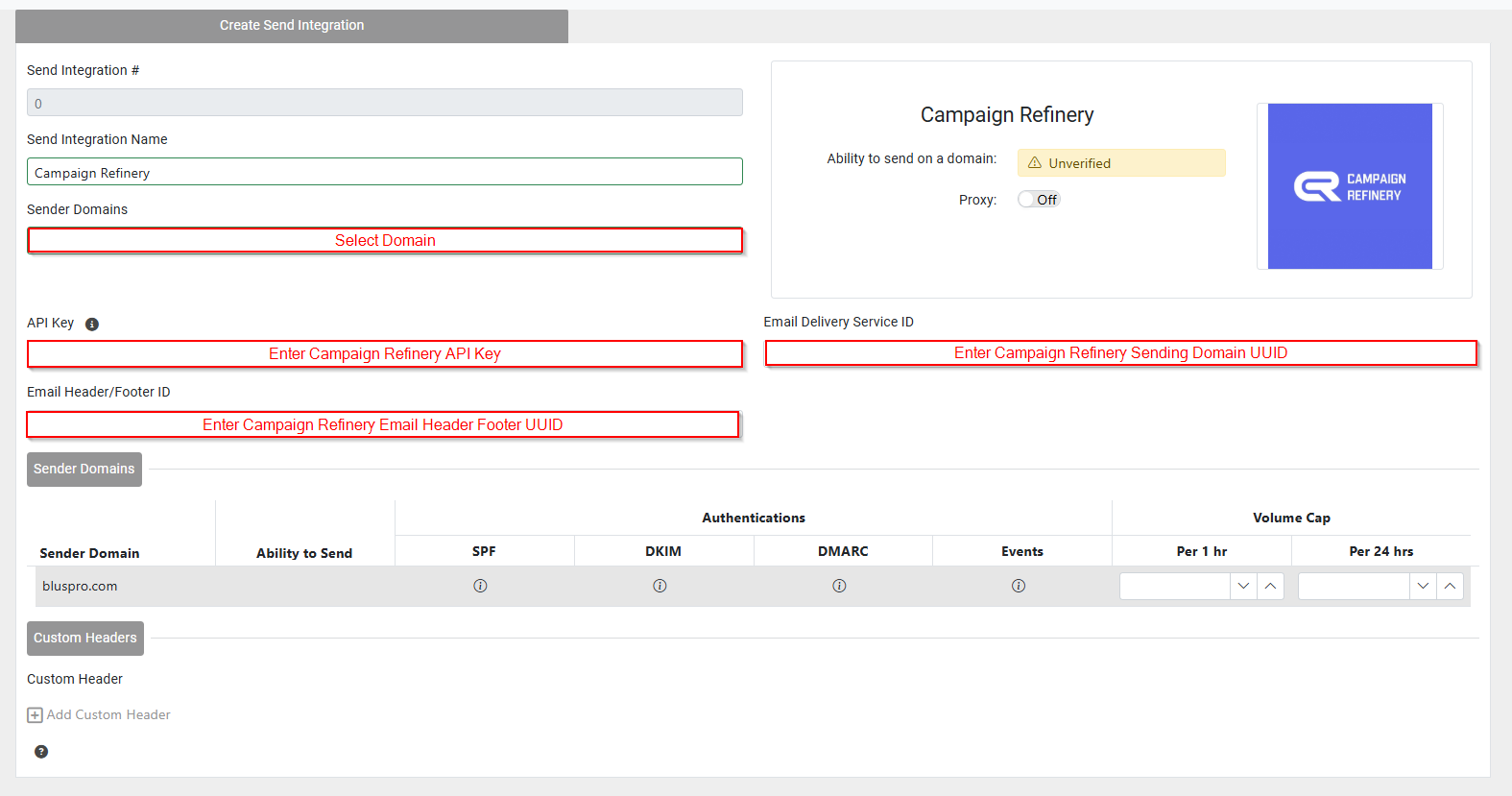Click the SPF column header

click(x=484, y=551)
